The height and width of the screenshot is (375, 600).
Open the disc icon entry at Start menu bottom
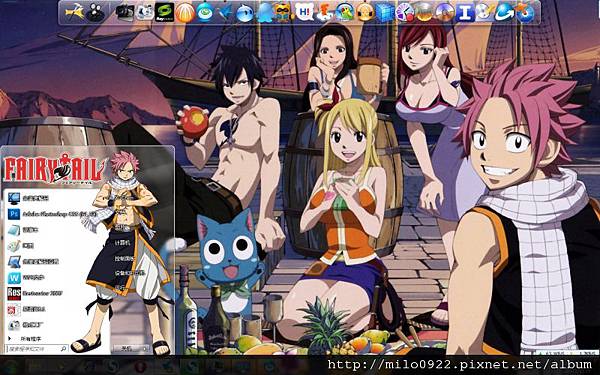pos(25,325)
